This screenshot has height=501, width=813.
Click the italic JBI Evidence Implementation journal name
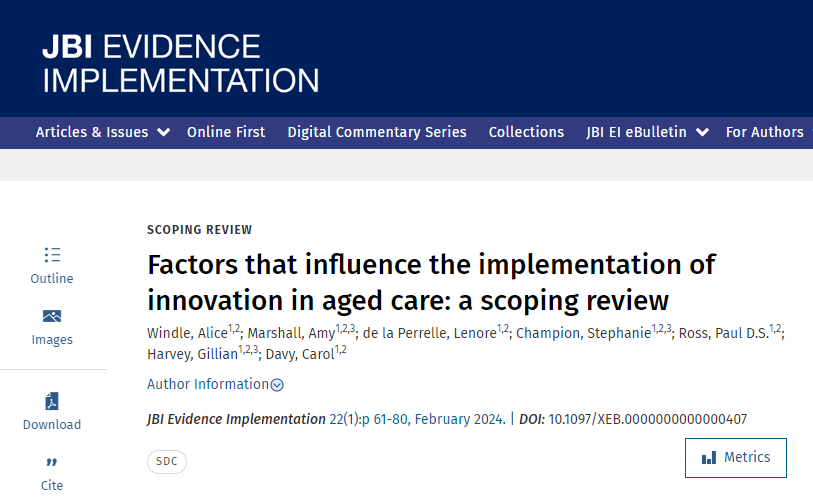[x=236, y=419]
